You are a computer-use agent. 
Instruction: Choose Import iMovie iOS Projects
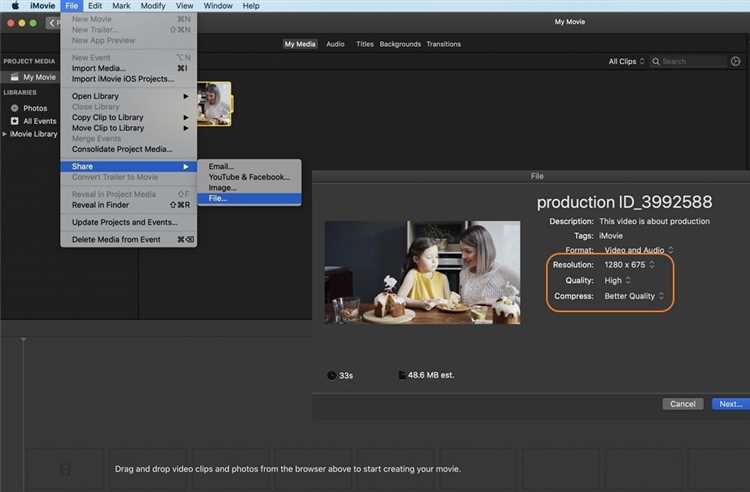pyautogui.click(x=129, y=79)
